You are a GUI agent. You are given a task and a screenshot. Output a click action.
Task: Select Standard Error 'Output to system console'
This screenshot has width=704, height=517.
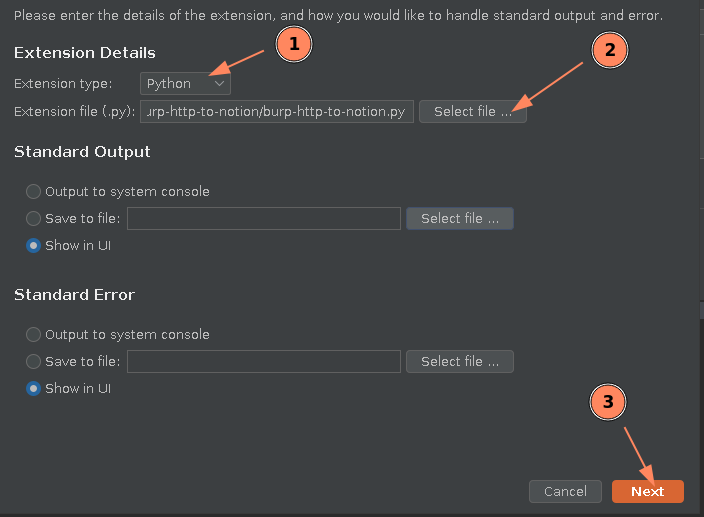[34, 335]
